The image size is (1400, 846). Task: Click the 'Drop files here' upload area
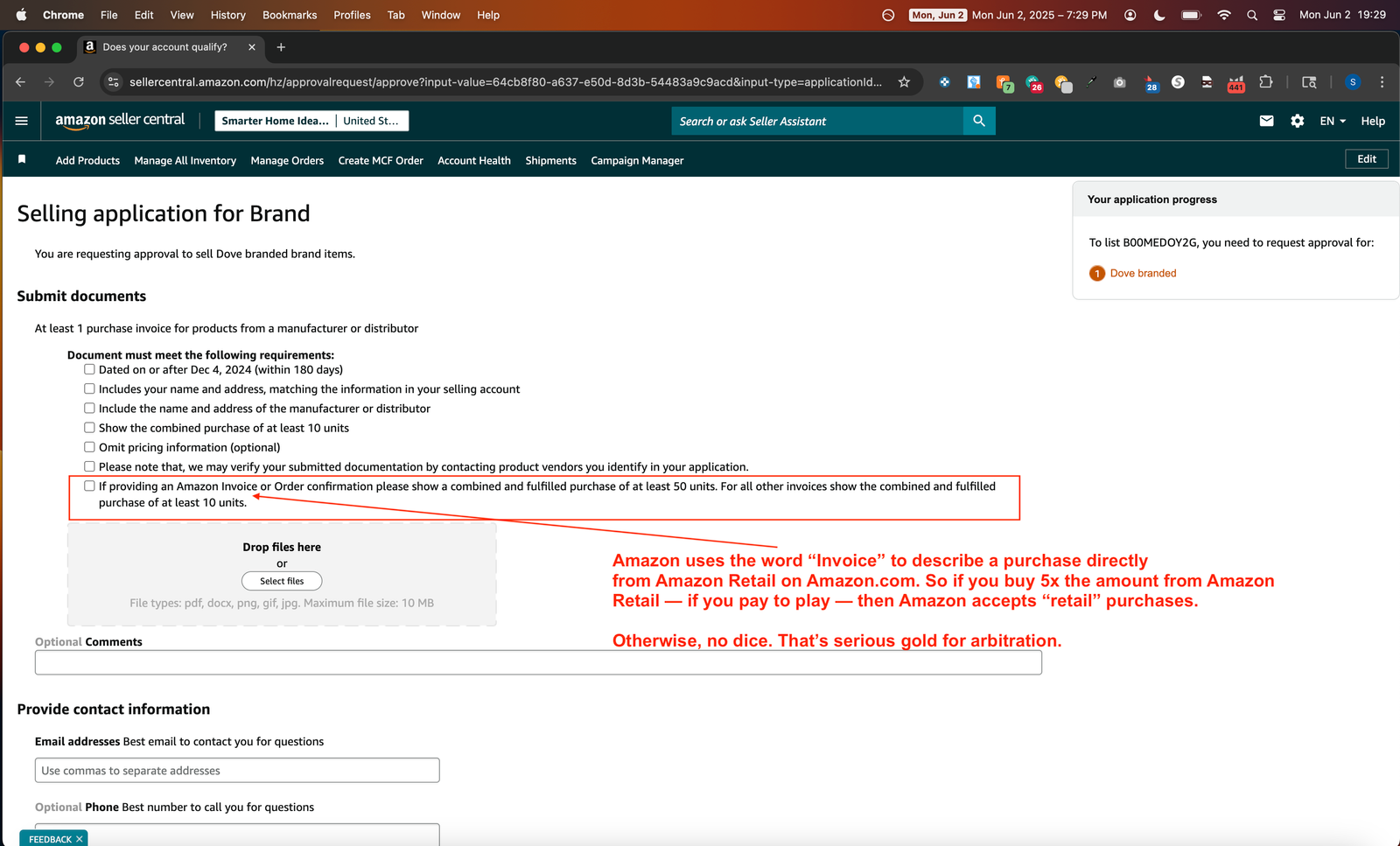[x=282, y=574]
